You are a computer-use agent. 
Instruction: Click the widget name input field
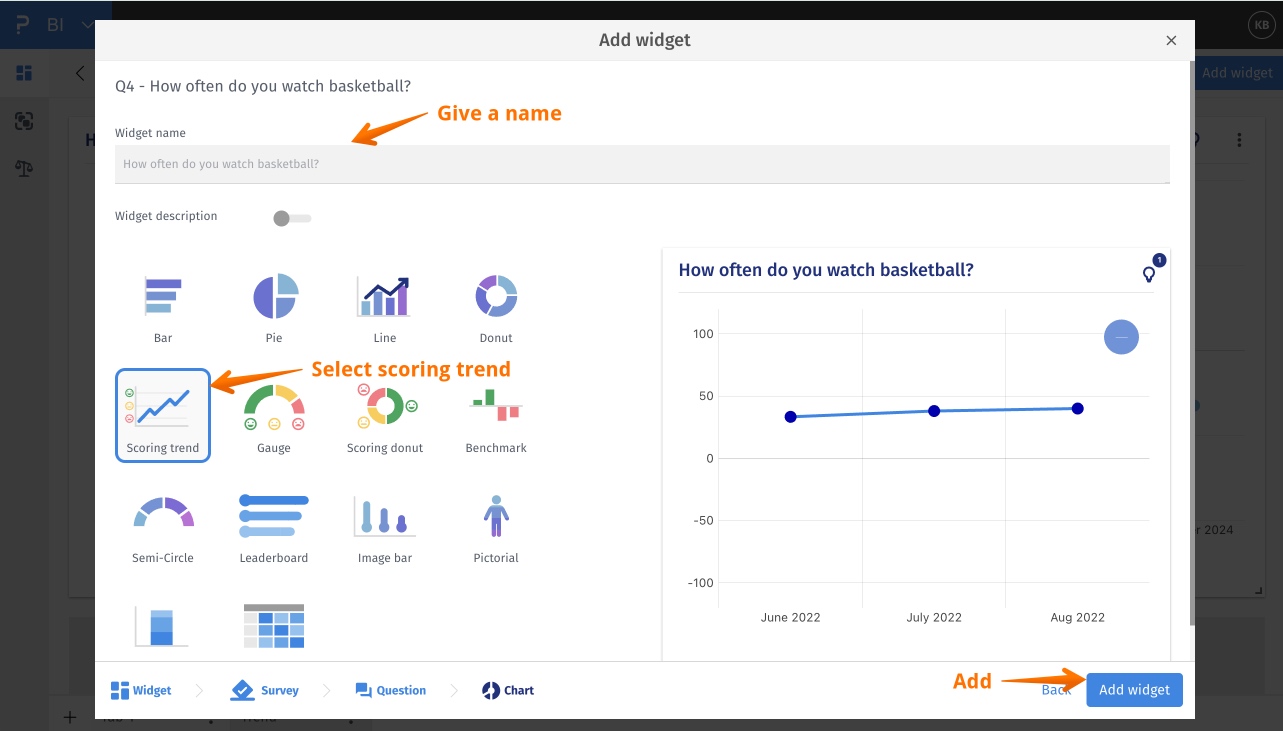[643, 163]
